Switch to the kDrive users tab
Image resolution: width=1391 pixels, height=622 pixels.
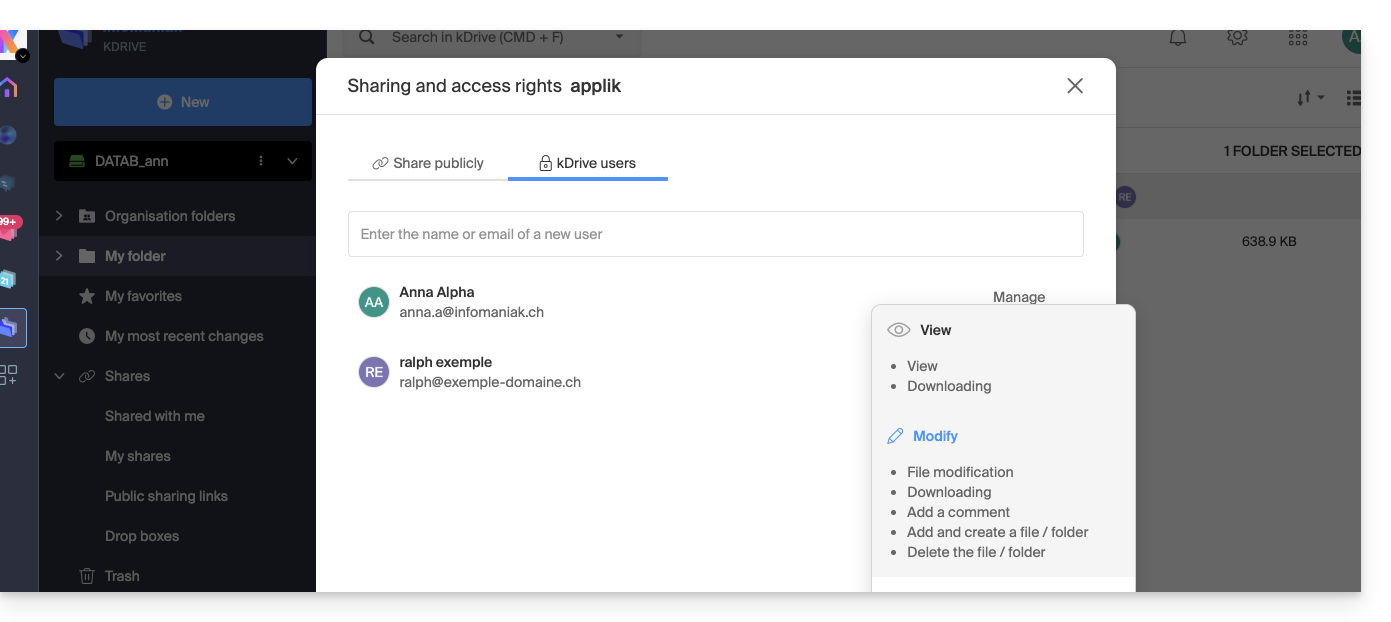[587, 163]
